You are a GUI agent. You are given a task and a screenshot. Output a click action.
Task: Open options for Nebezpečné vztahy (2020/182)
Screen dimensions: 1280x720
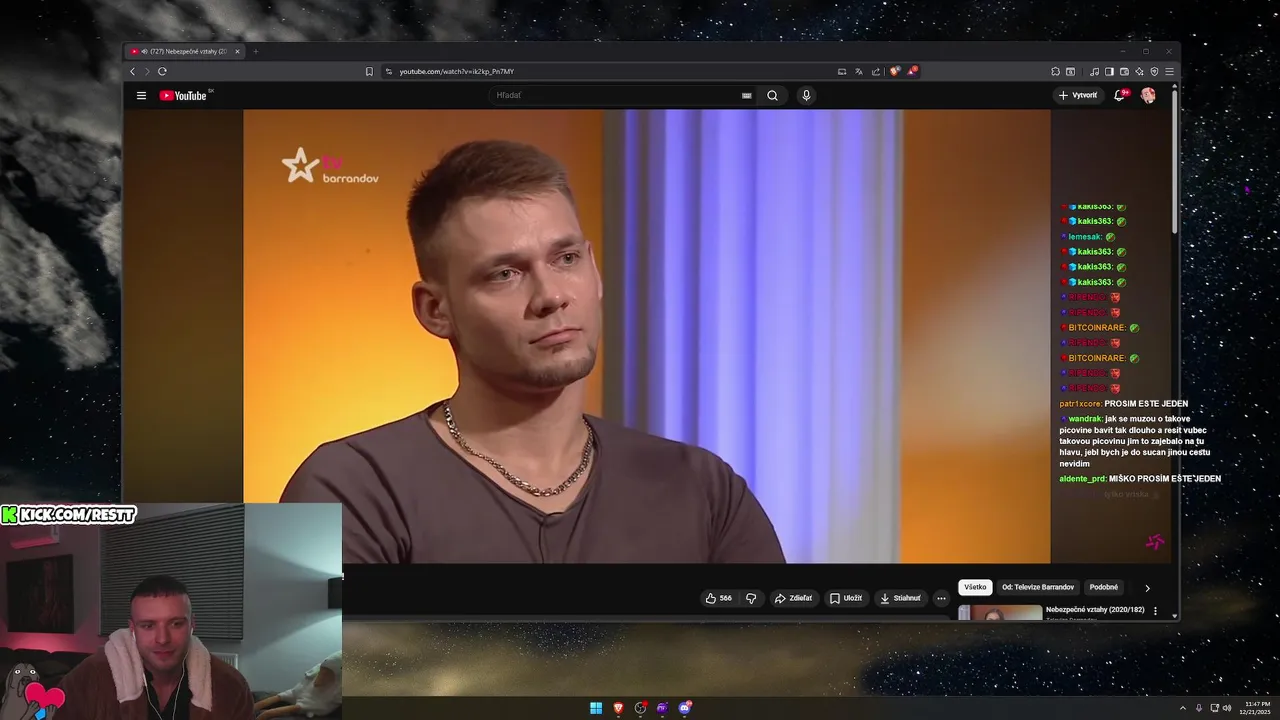(1155, 611)
